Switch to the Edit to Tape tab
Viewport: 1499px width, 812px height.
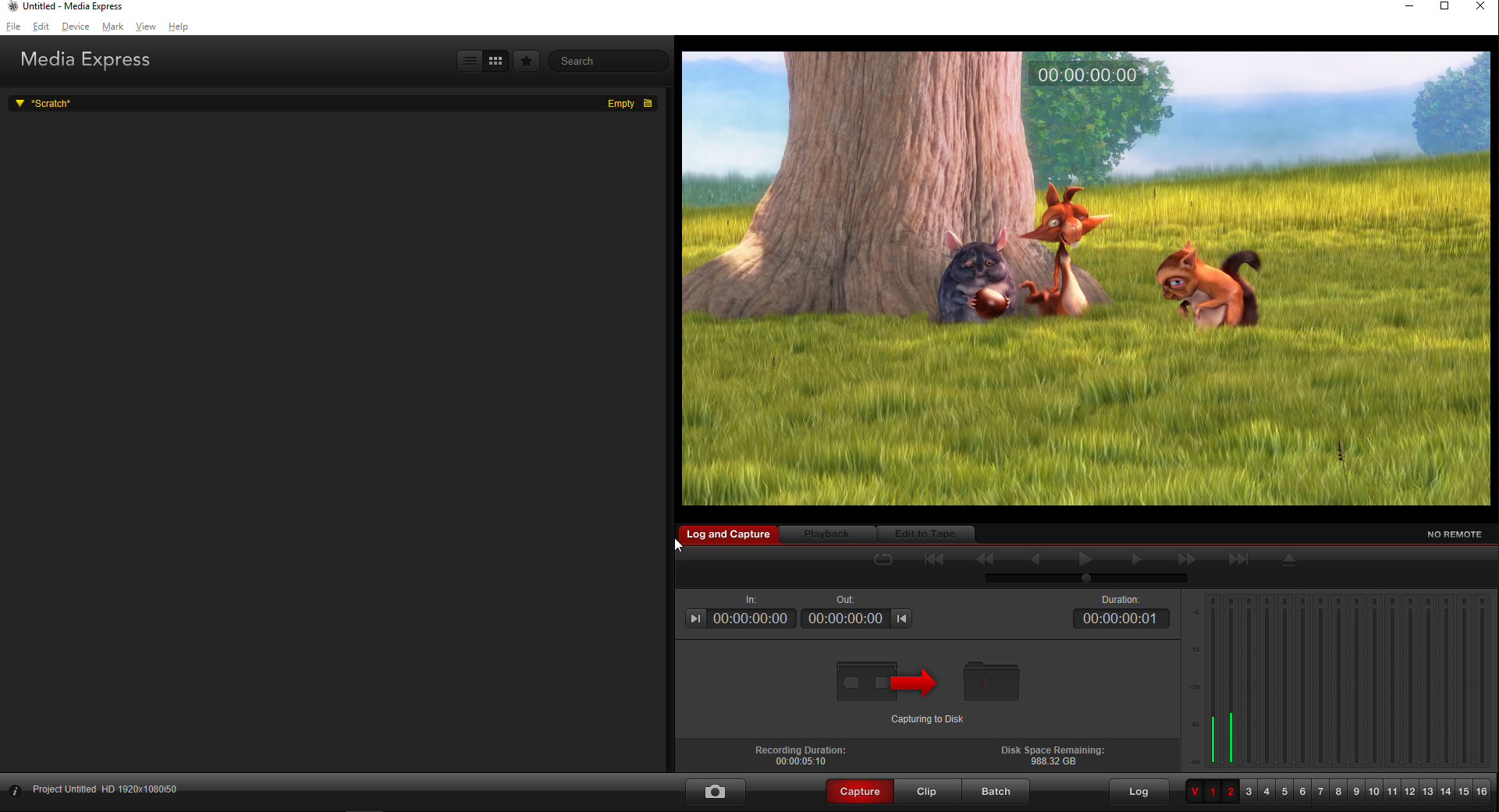point(925,534)
